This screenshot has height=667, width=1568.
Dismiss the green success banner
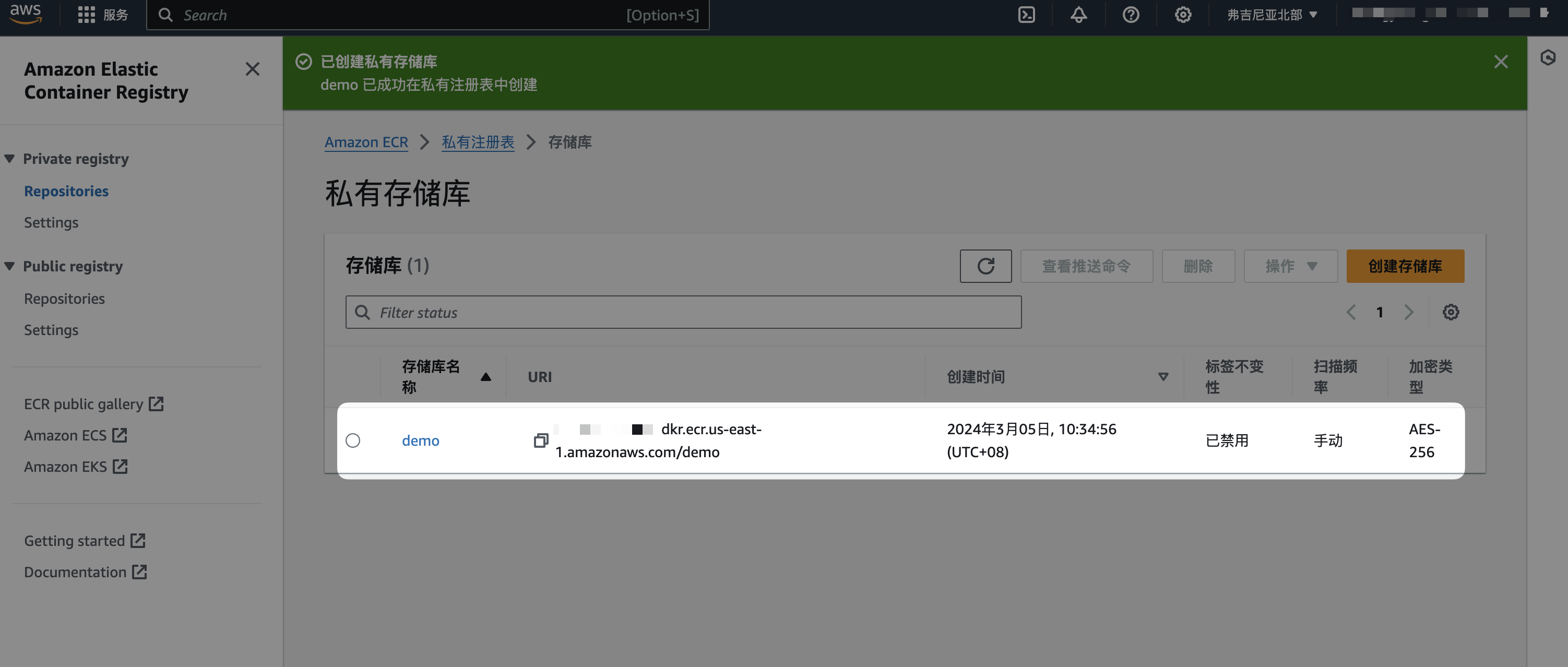point(1501,62)
